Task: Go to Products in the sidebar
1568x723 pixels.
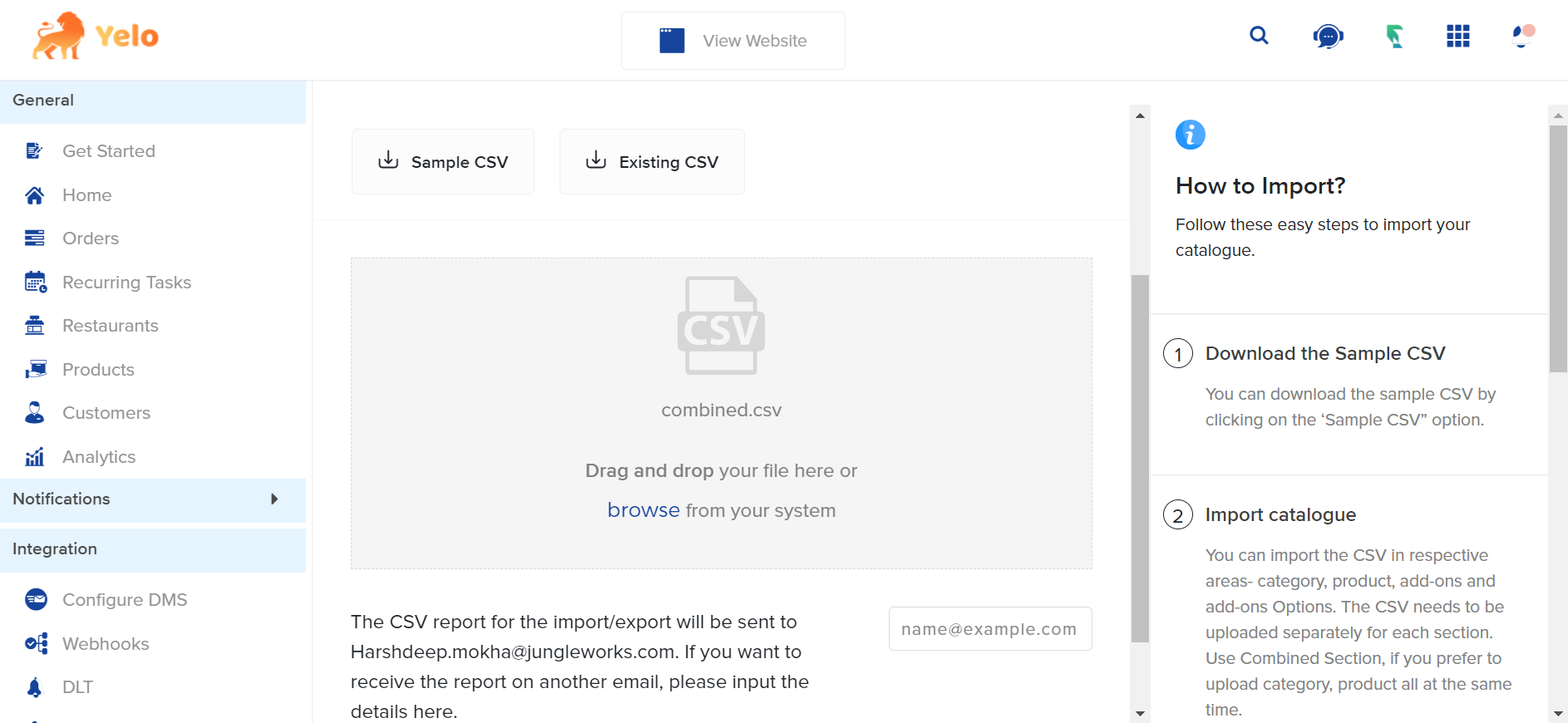Action: click(x=98, y=370)
